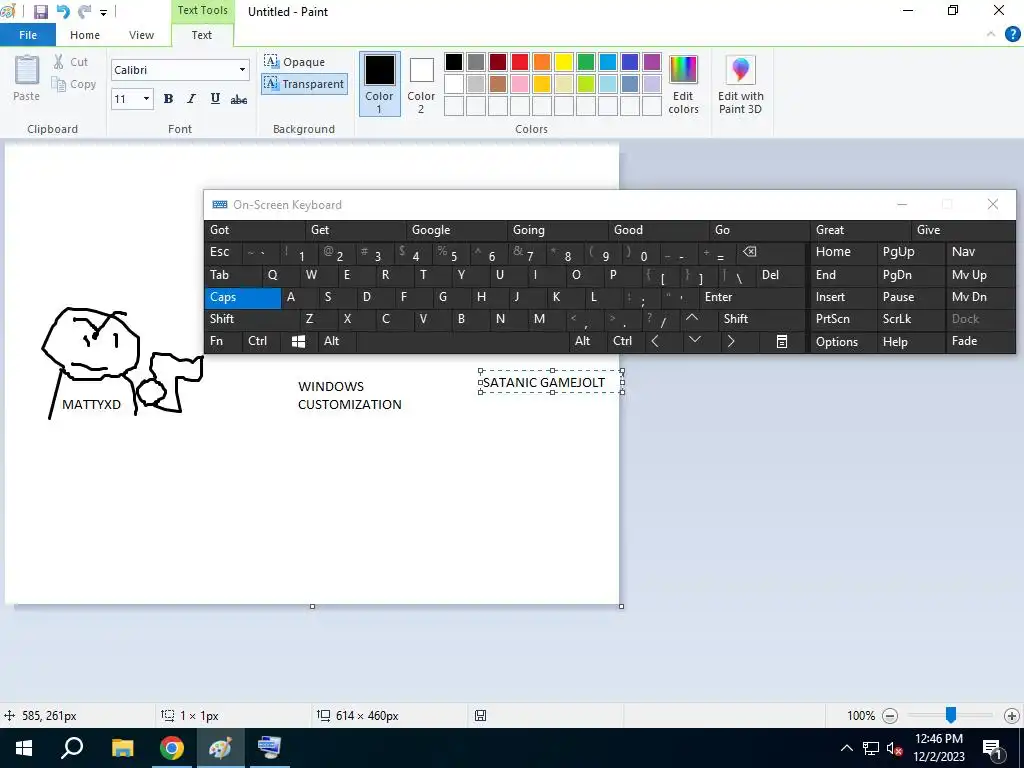Screen dimensions: 1024x768
Task: Open File Explorer from the taskbar
Action: pos(122,748)
